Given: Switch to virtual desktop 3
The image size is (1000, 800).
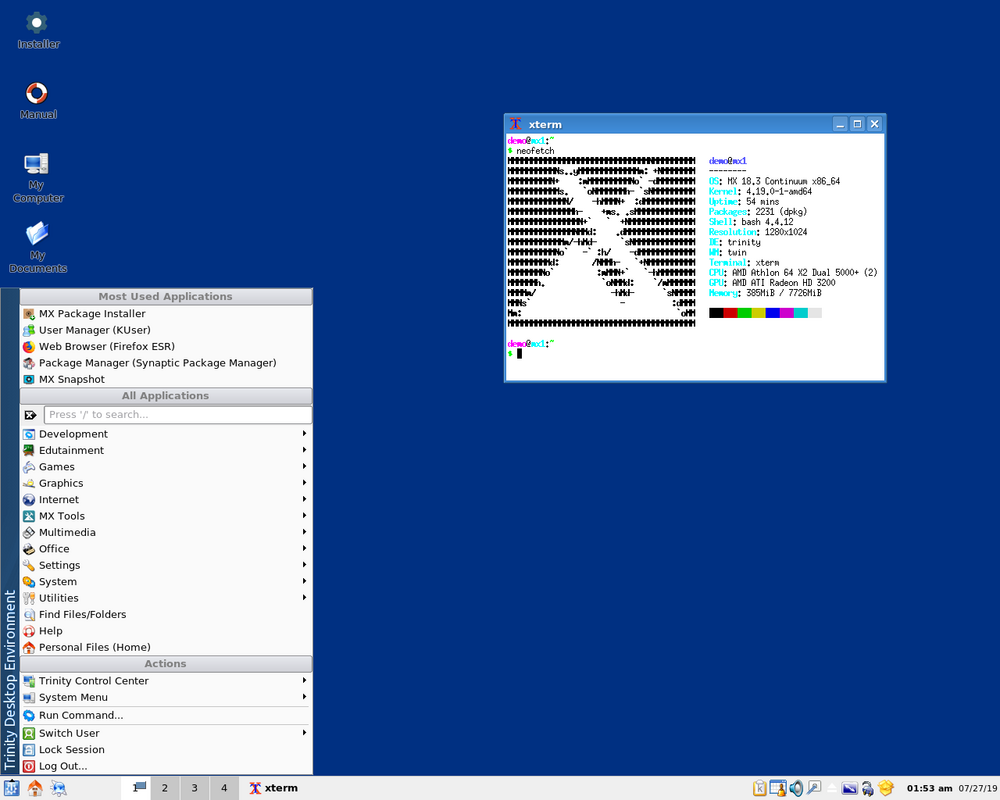Looking at the screenshot, I should [195, 788].
